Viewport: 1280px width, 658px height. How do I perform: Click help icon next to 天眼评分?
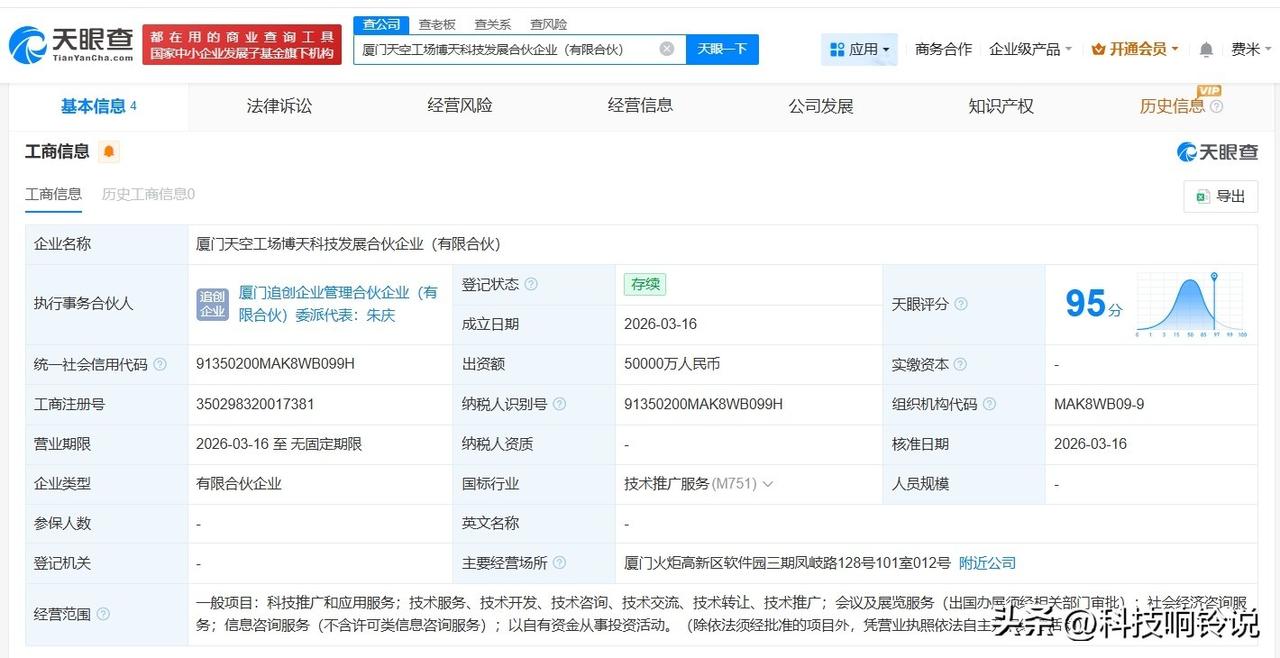(961, 304)
